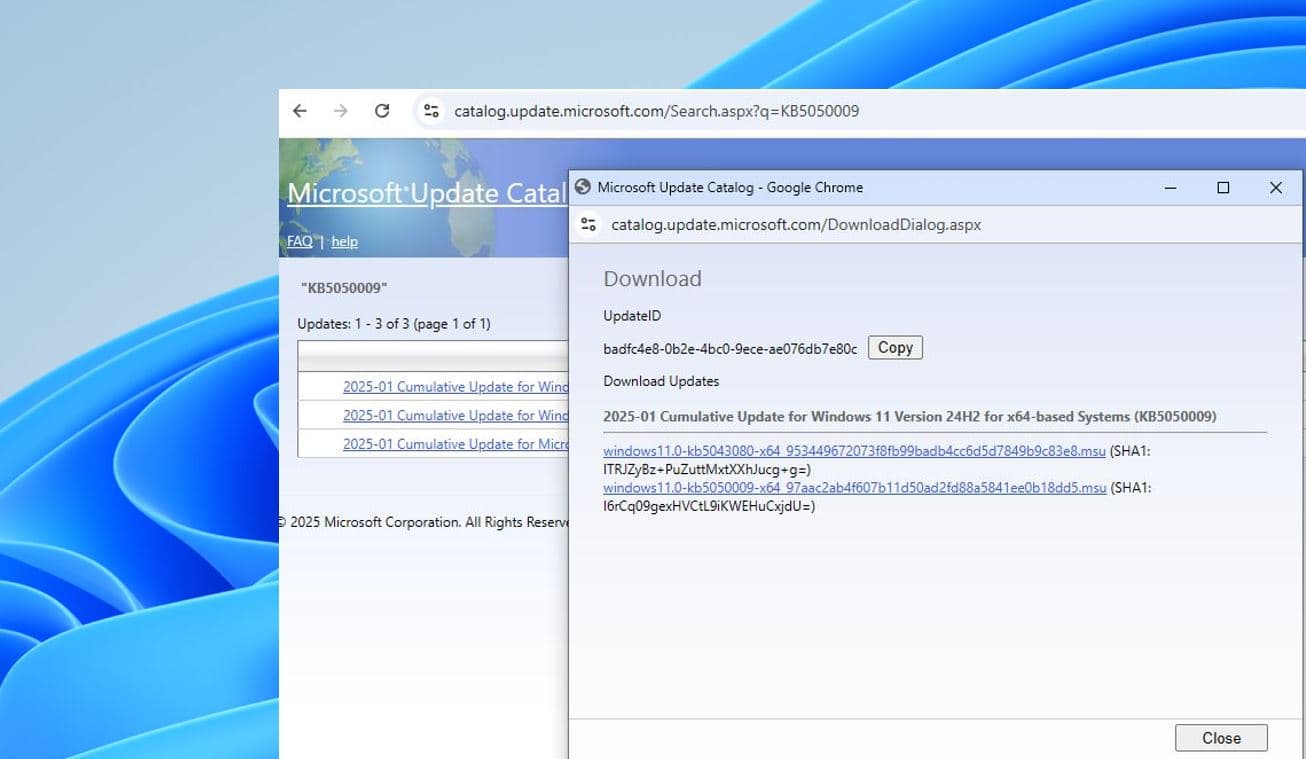Open the third Cumulative Update result
The image size is (1306, 759).
tap(455, 444)
